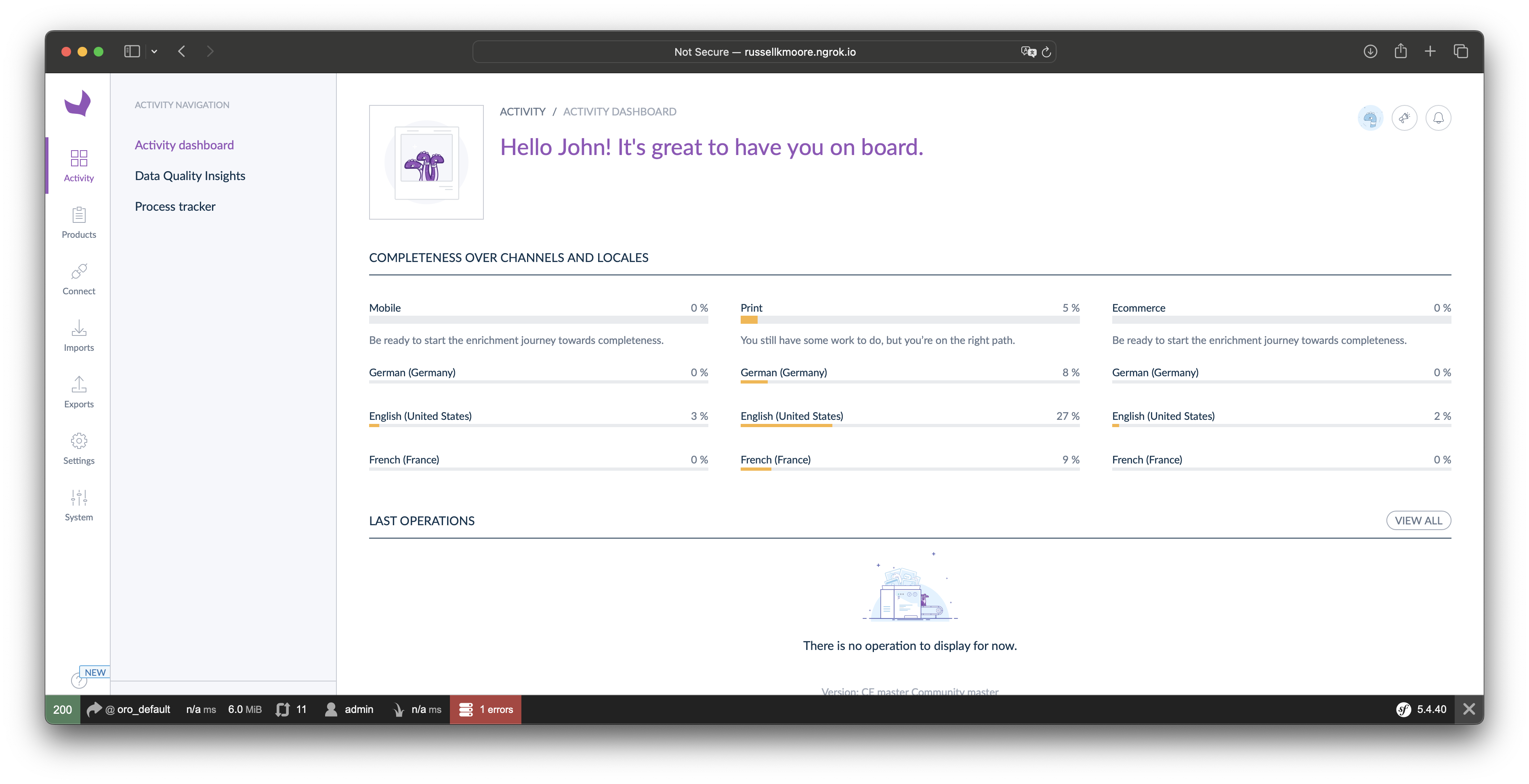Click the mushroom profile thumbnail
The height and width of the screenshot is (784, 1529).
coord(426,162)
